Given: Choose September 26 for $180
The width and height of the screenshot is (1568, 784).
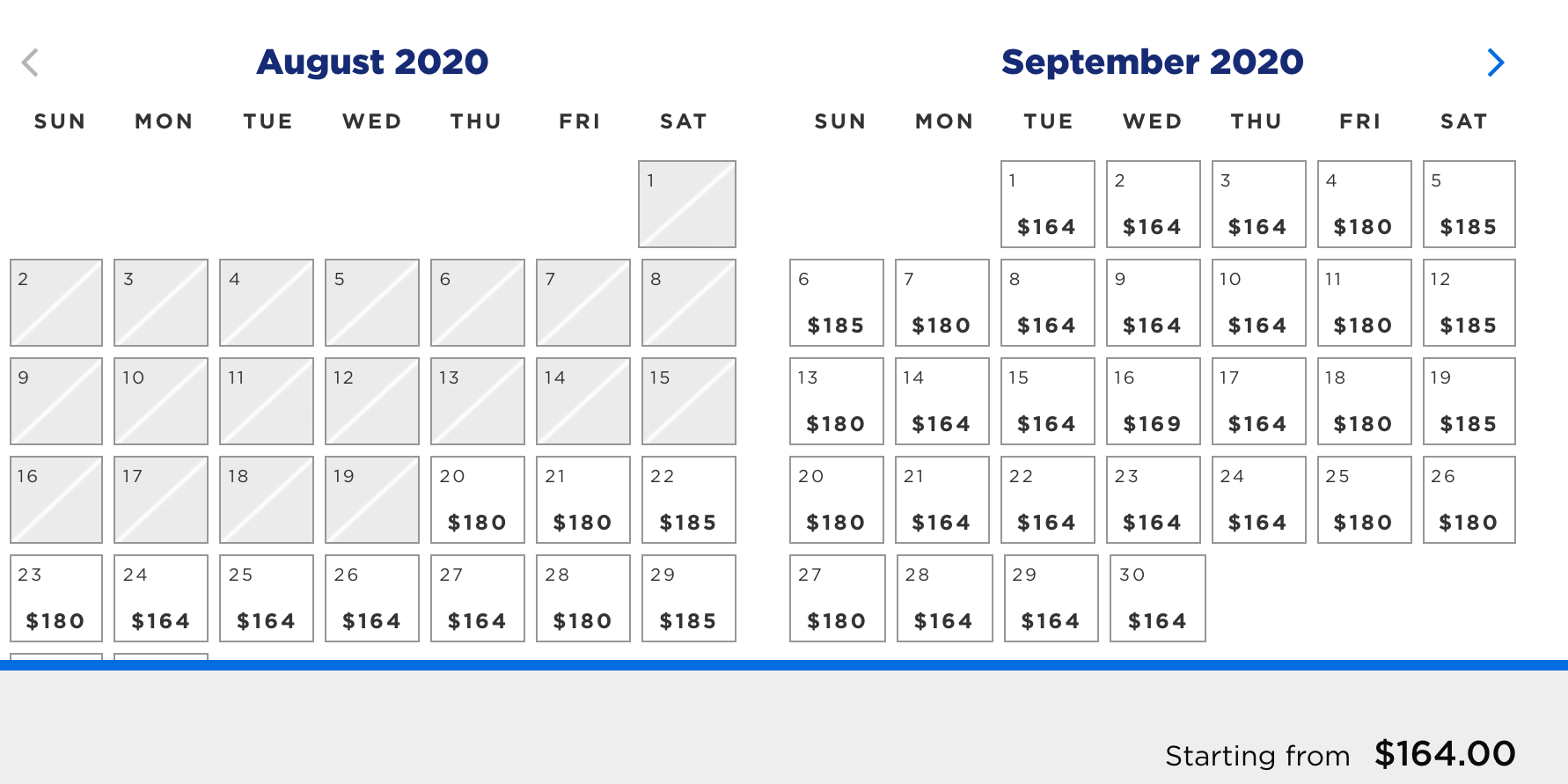Looking at the screenshot, I should tap(1469, 500).
